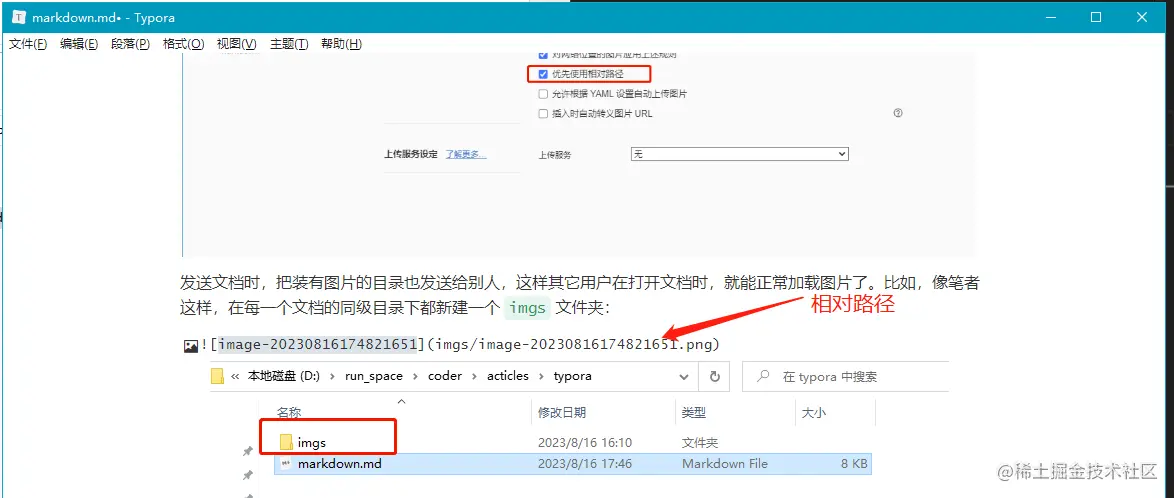This screenshot has height=498, width=1174.
Task: Sort by 类型 column header
Action: (x=693, y=413)
